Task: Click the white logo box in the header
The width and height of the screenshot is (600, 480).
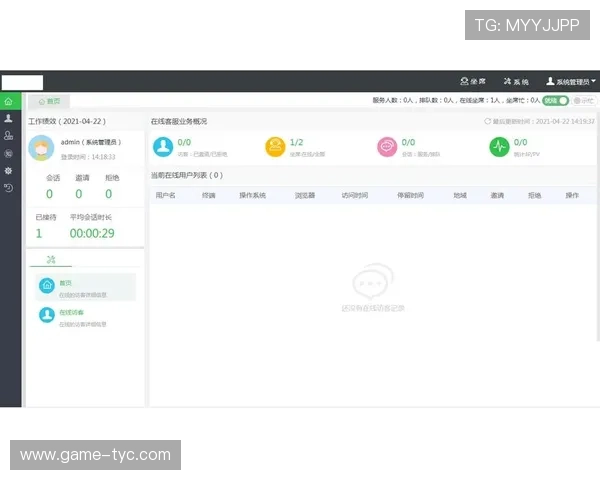Action: (23, 83)
